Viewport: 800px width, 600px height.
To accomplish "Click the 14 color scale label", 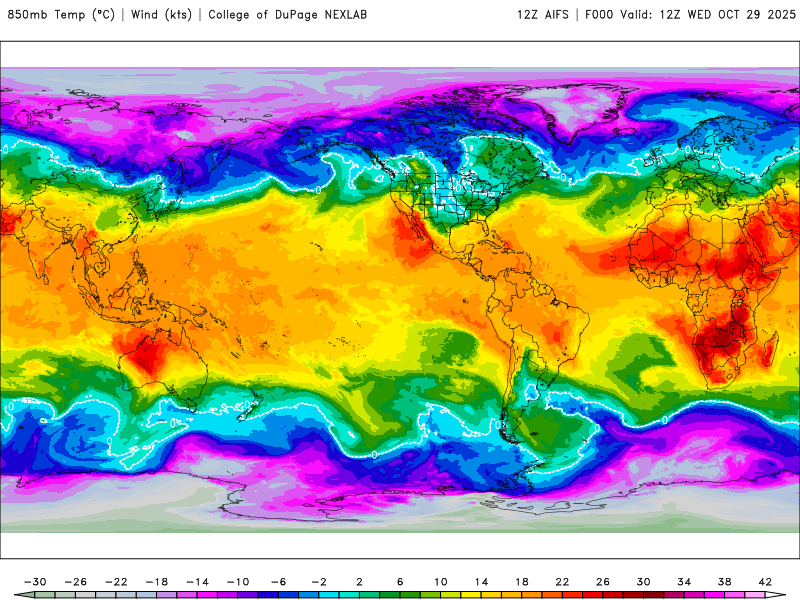I will [x=481, y=582].
